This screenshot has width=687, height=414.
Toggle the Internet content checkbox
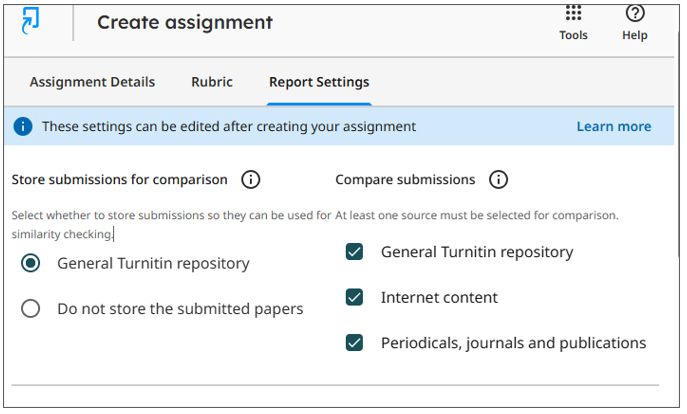[354, 297]
